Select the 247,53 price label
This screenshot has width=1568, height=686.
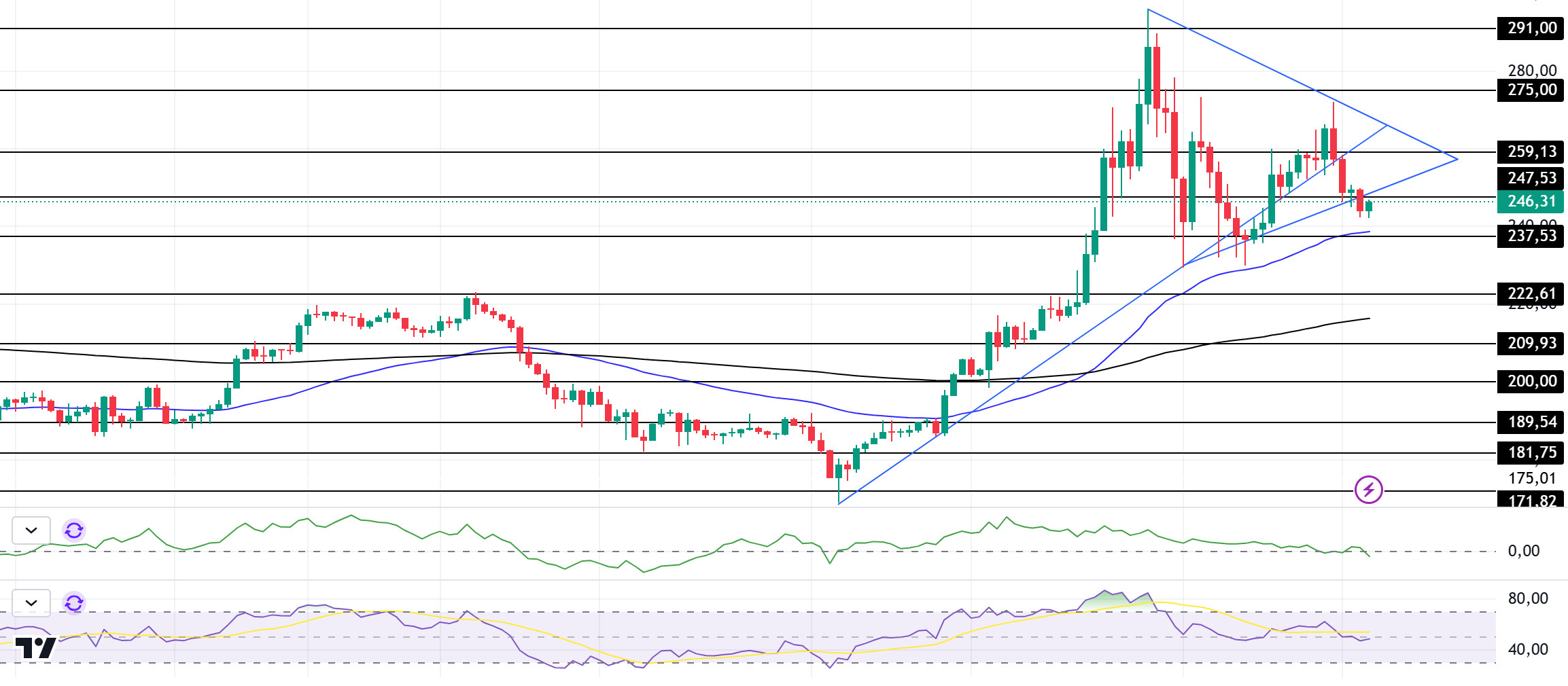[x=1530, y=178]
